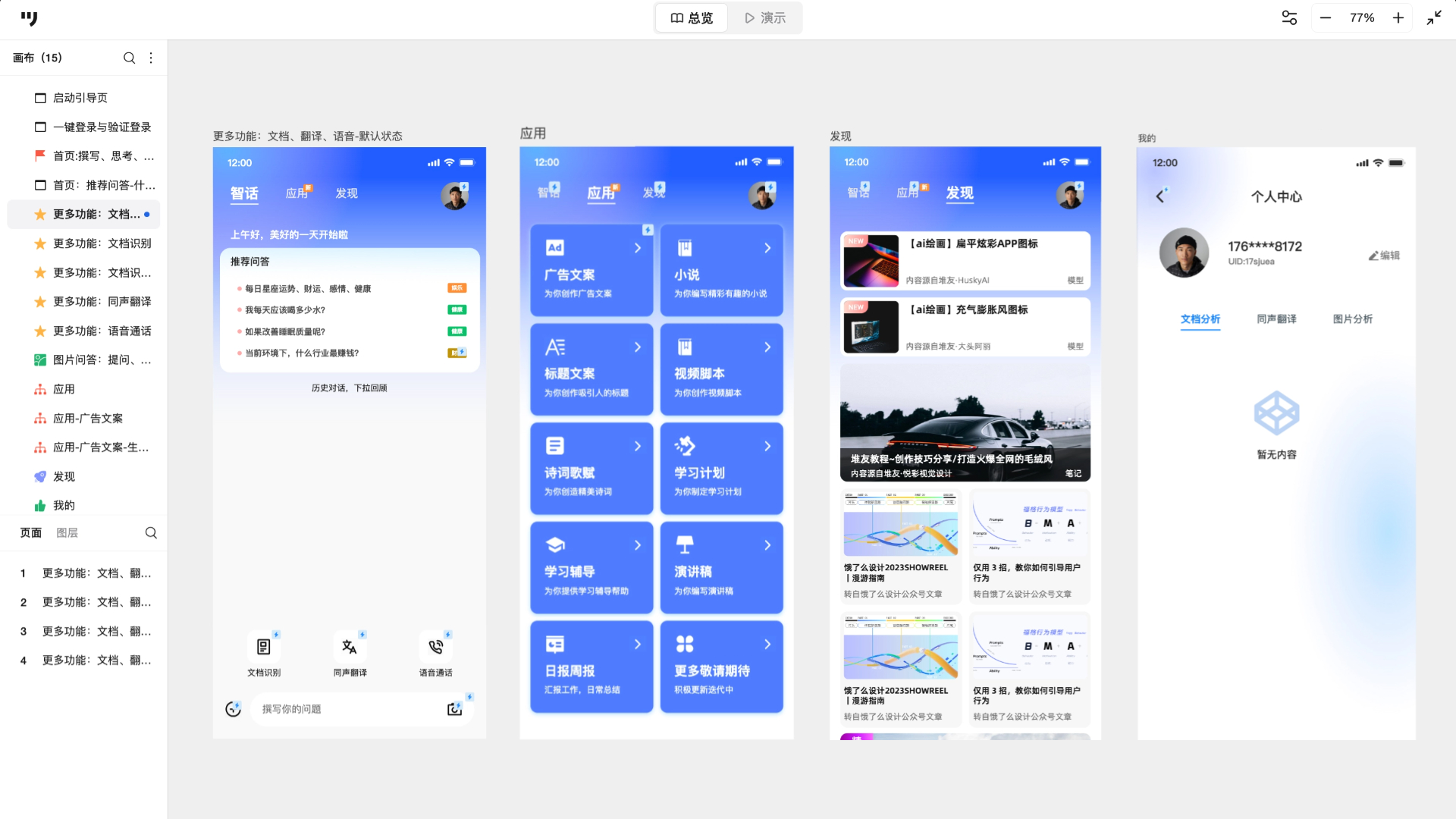Click the collapse fullscreen arrows icon

(1433, 17)
